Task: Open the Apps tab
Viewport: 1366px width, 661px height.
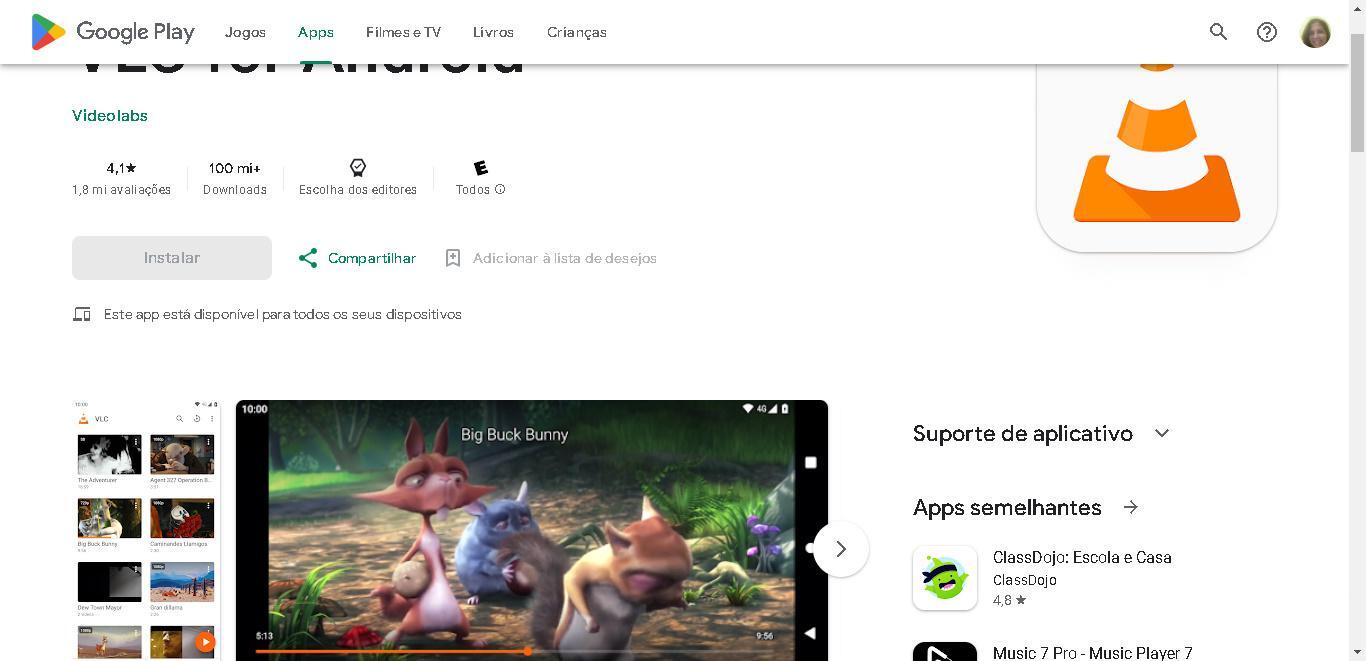Action: coord(315,32)
